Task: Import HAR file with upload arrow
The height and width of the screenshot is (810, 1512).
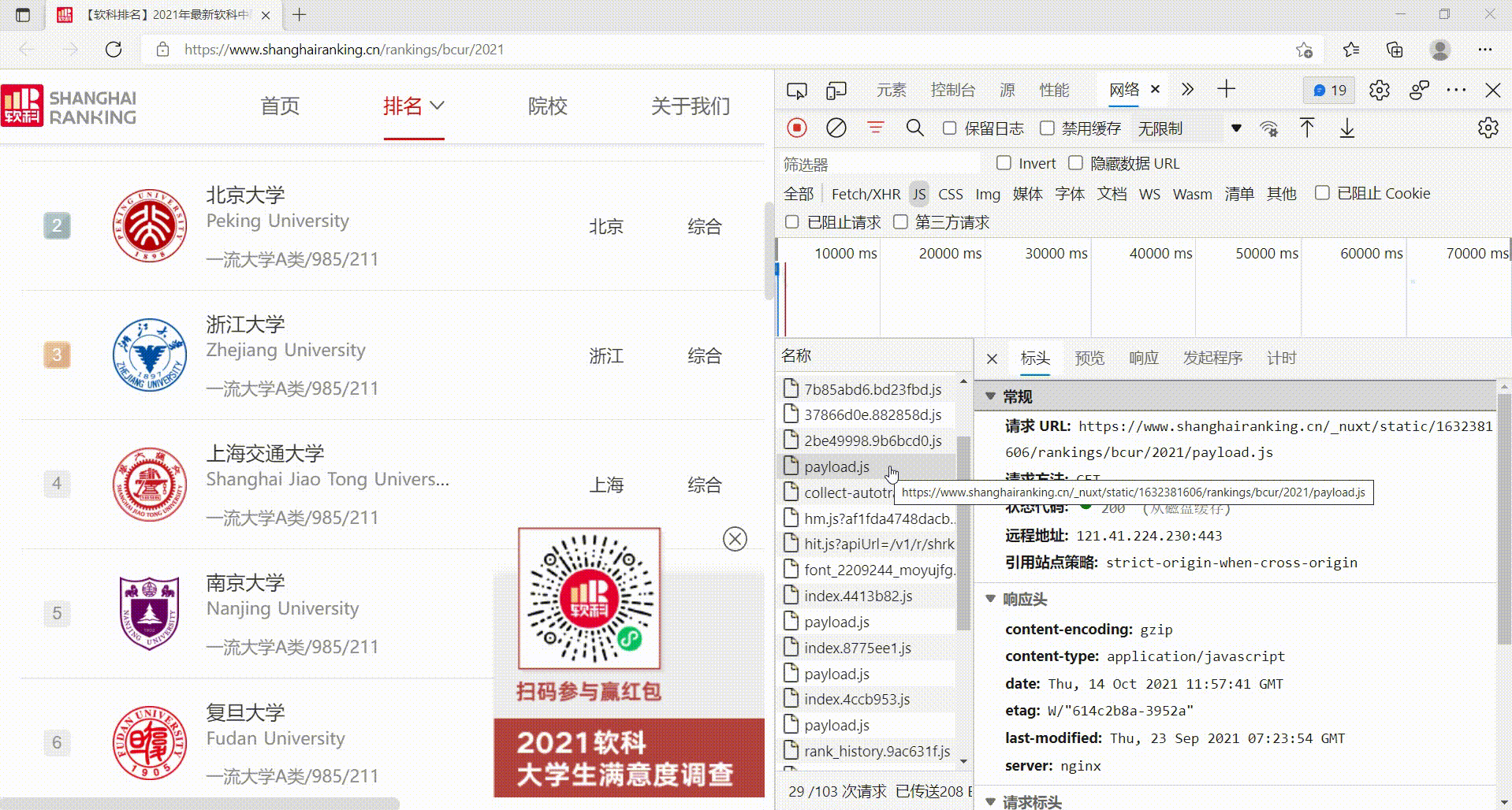Action: (x=1307, y=128)
